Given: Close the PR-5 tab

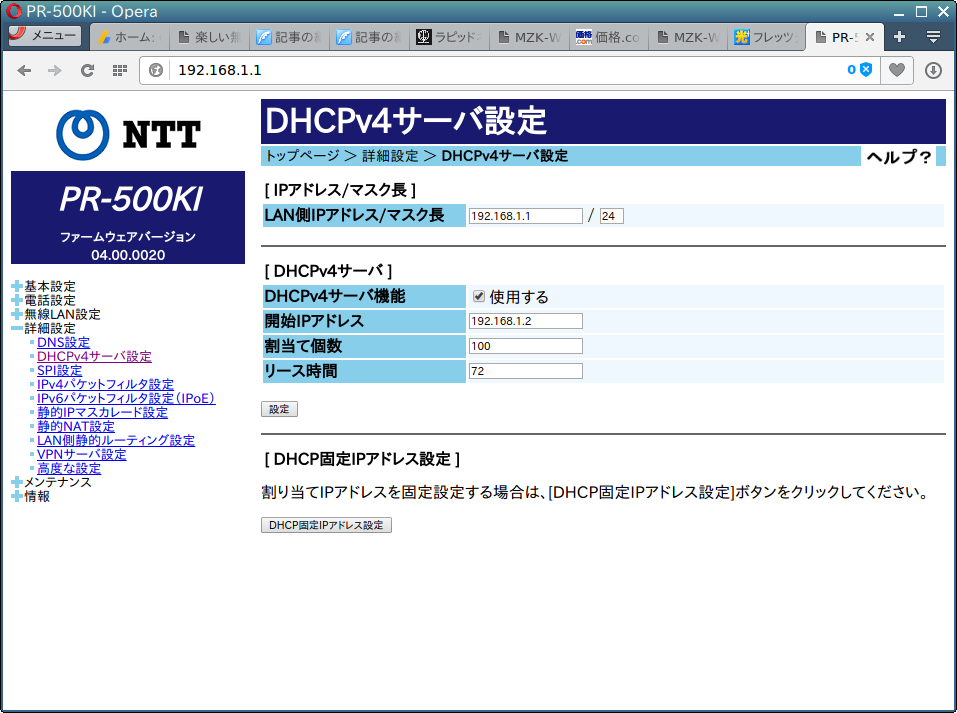Looking at the screenshot, I should (870, 37).
